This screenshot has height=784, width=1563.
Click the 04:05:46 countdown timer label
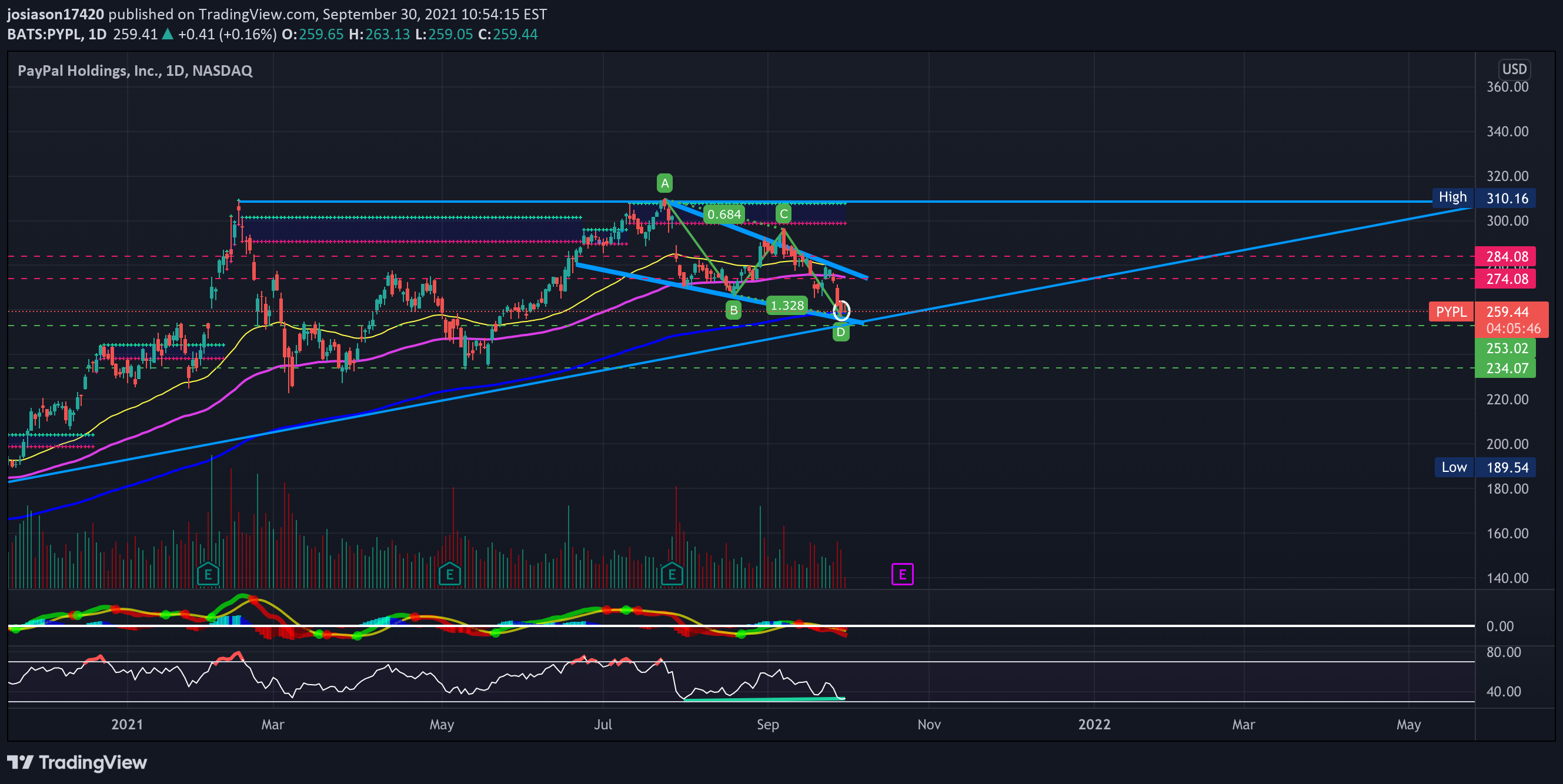click(x=1513, y=329)
